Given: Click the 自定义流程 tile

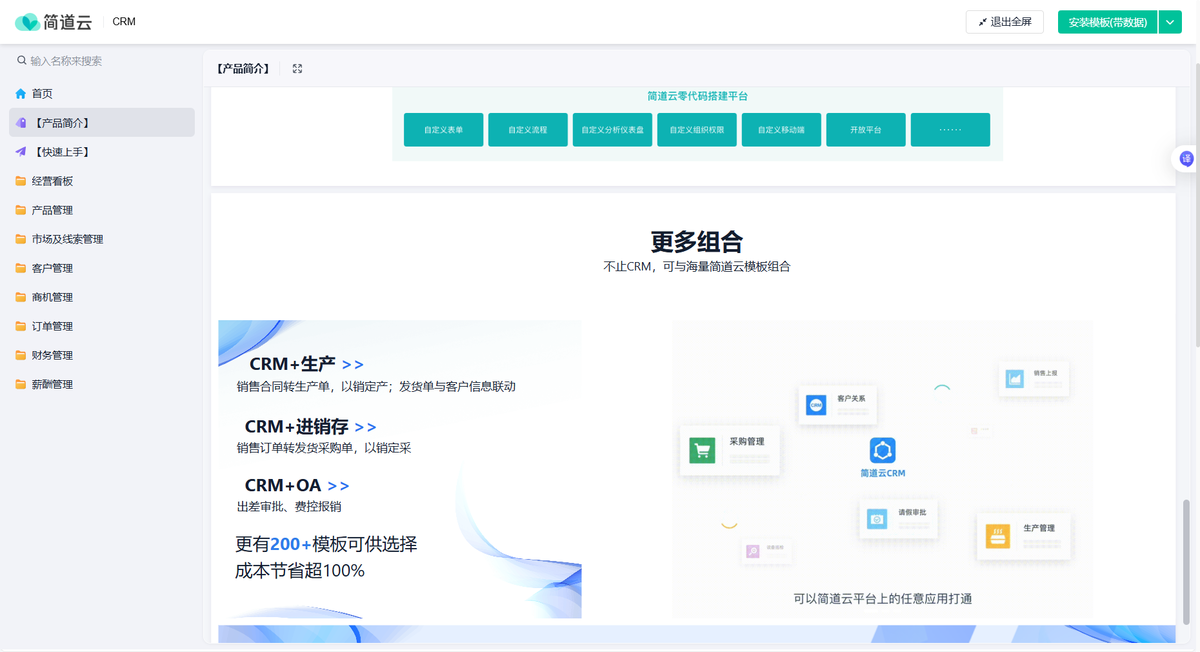Looking at the screenshot, I should [528, 130].
